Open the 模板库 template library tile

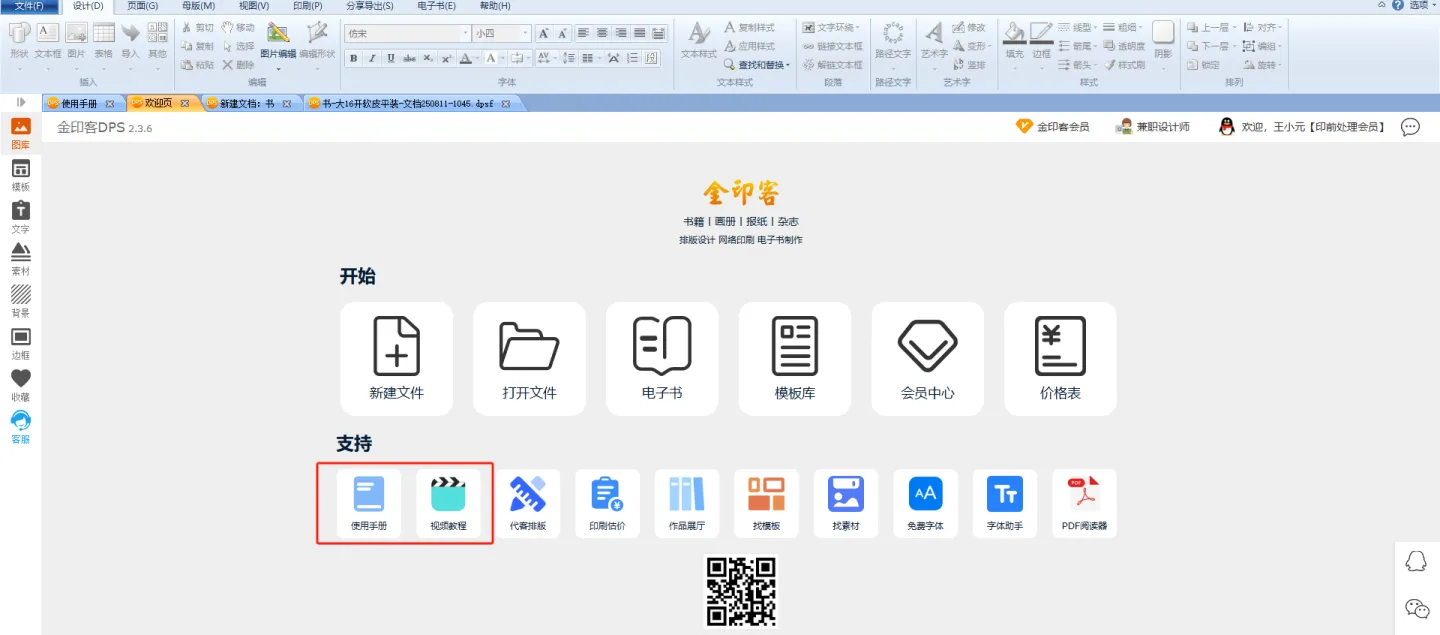[x=794, y=358]
